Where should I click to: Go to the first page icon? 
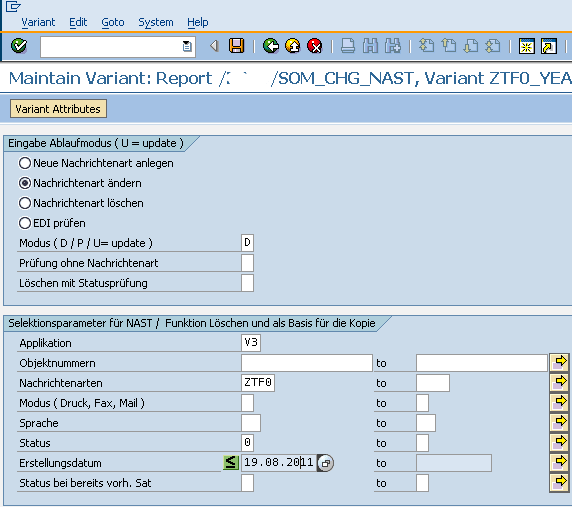(x=426, y=46)
